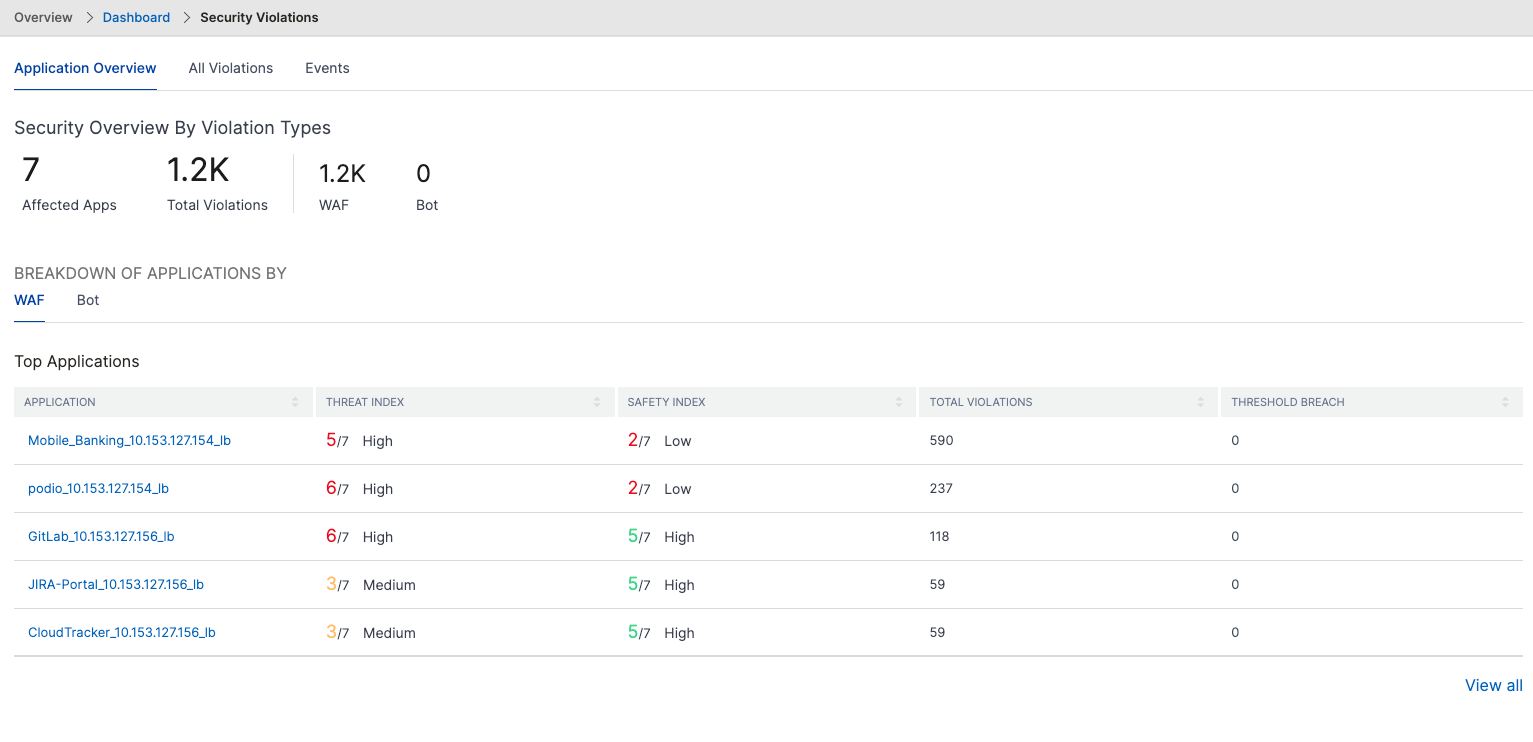Open CloudTracker_10.153.127.156_lb application

coord(122,632)
